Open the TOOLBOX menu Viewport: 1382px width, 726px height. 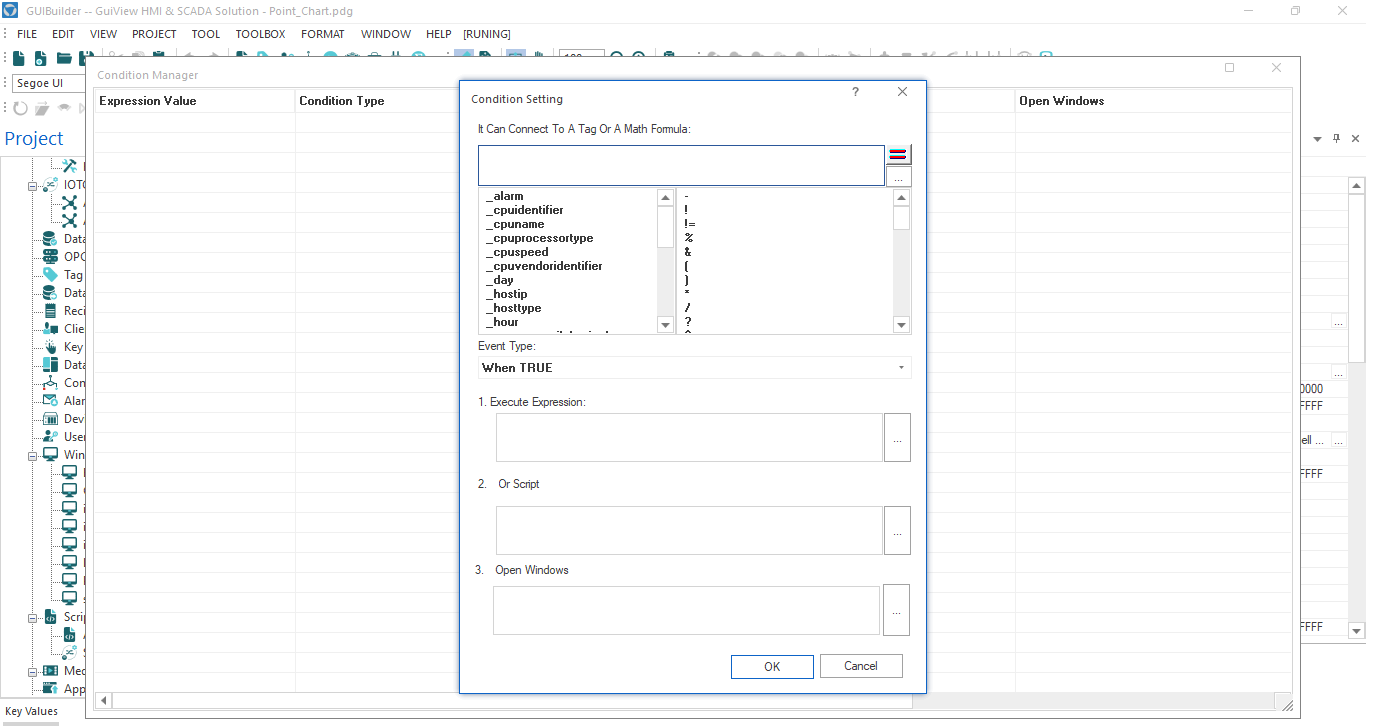coord(260,34)
